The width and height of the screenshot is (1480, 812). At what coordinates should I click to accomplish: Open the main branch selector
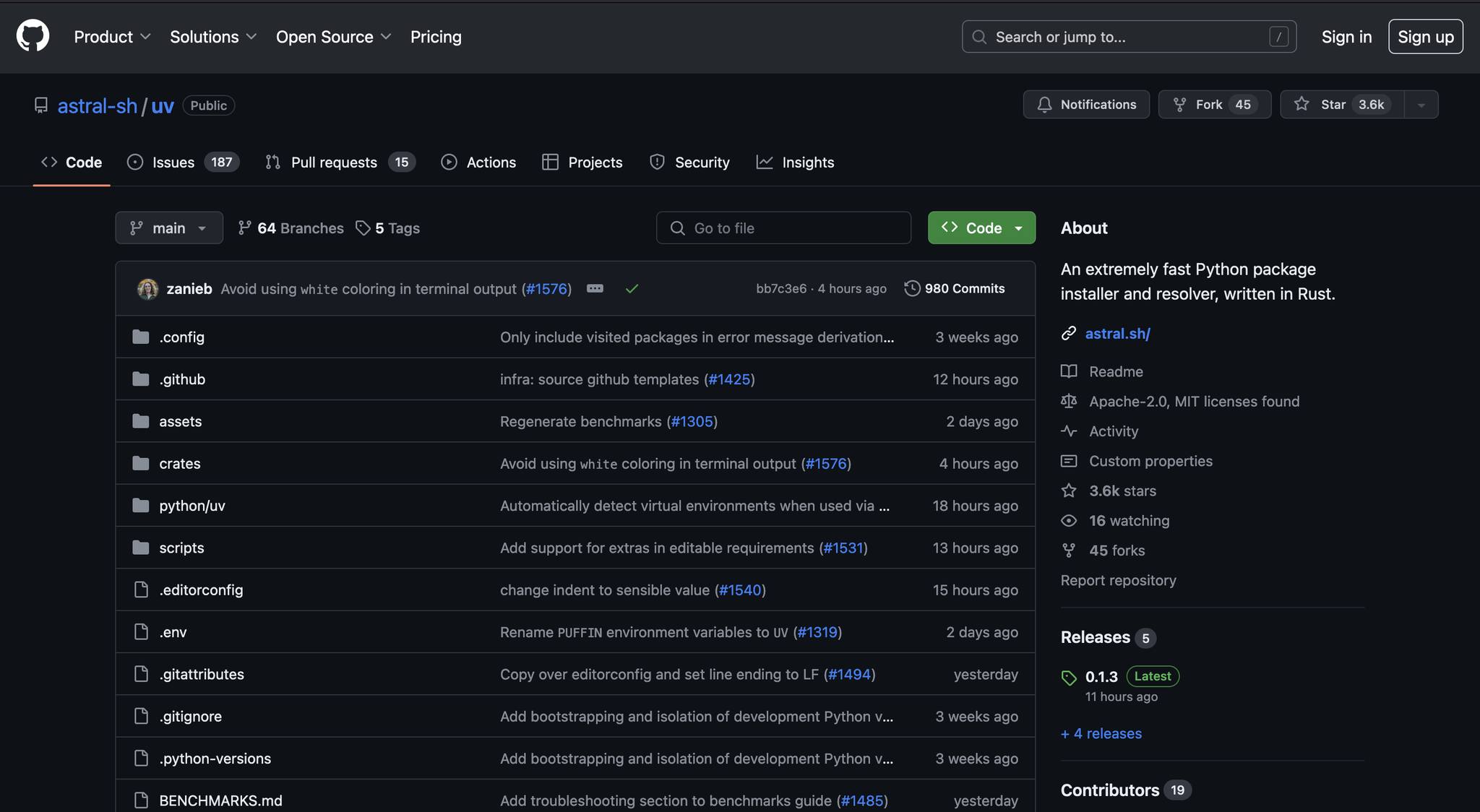(169, 228)
